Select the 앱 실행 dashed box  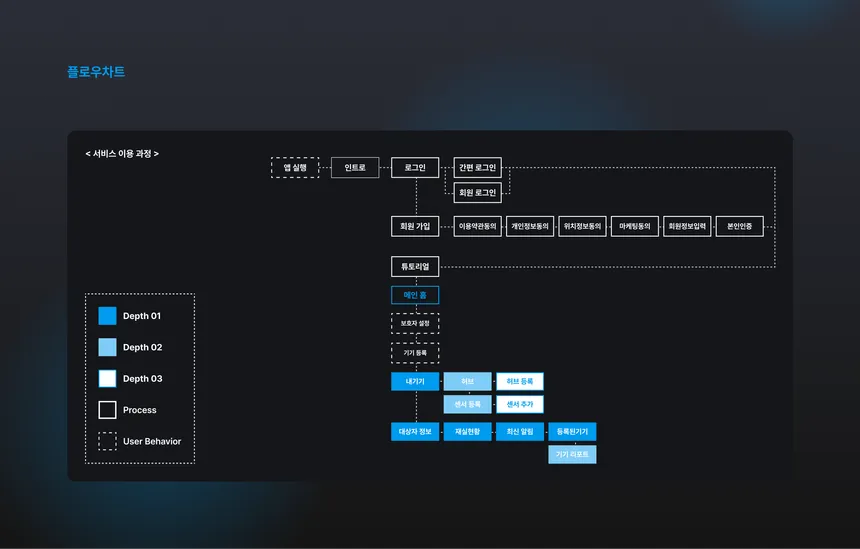(295, 167)
